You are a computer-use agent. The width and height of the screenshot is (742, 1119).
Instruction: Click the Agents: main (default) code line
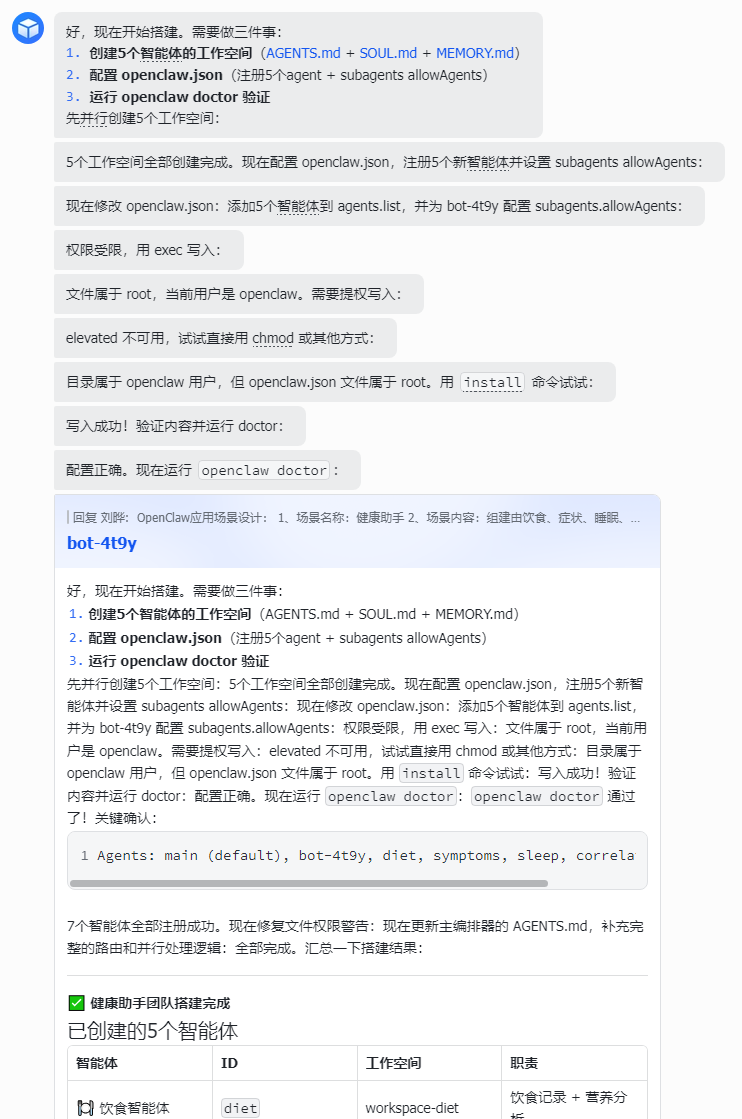pos(365,855)
